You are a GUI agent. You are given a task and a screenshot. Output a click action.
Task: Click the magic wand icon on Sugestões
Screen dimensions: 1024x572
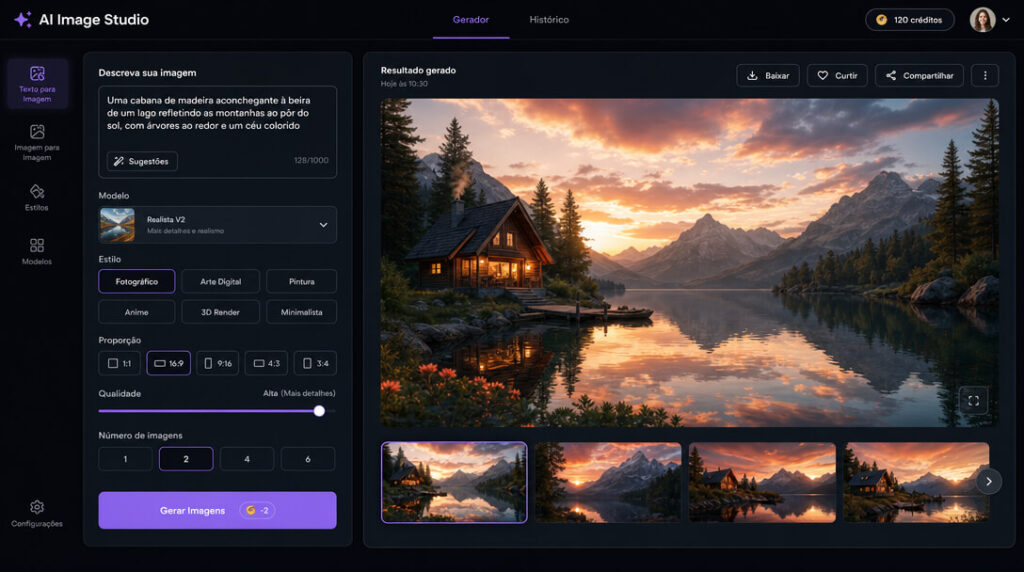coord(118,161)
